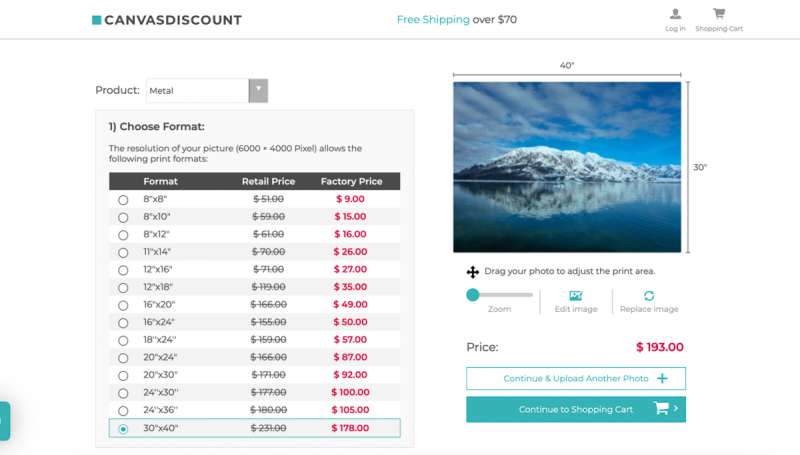The image size is (800, 455).
Task: Select the 24"x36" format radio button
Action: coord(123,411)
